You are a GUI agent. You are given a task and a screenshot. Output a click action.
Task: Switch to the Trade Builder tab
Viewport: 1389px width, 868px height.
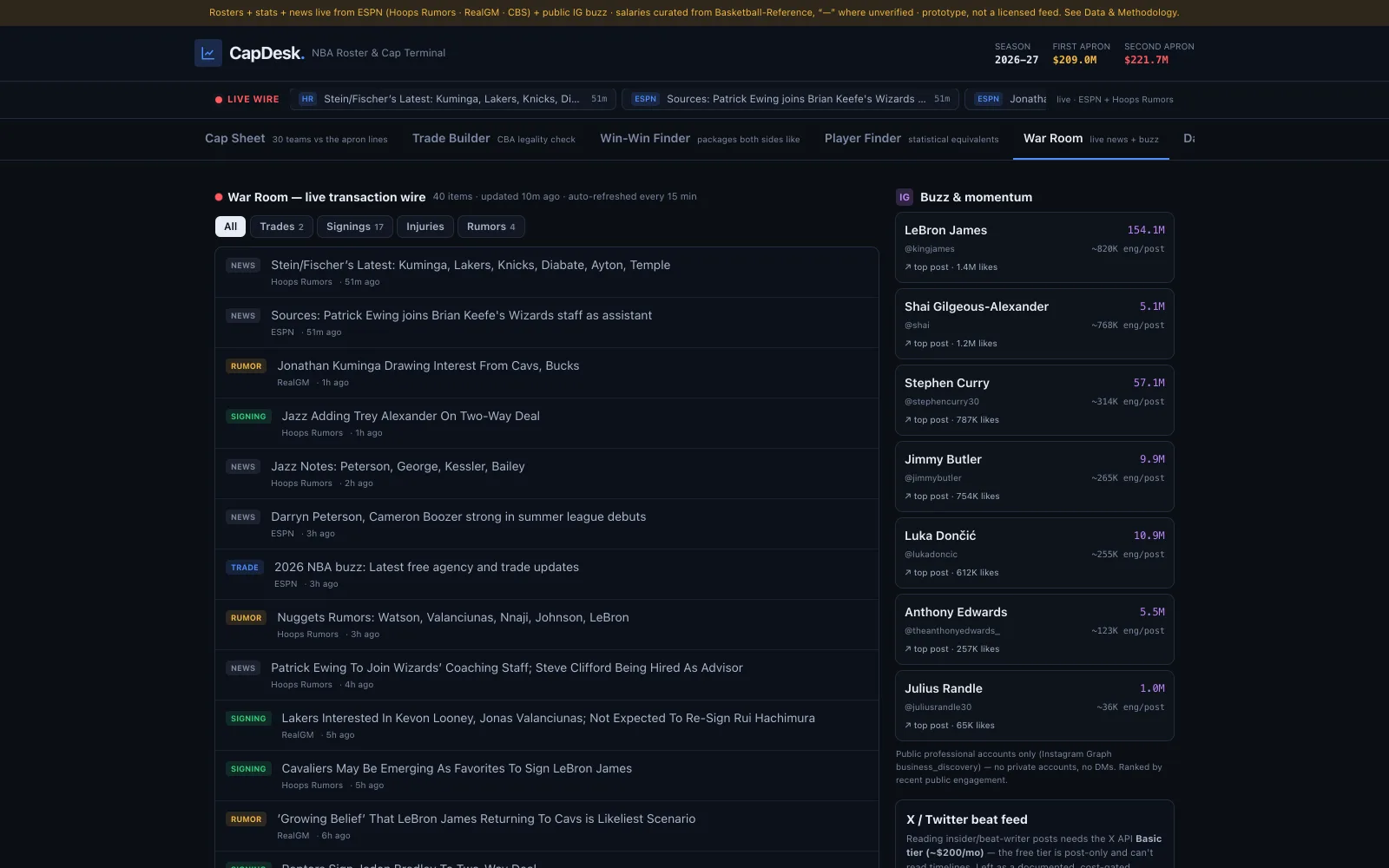coord(494,139)
